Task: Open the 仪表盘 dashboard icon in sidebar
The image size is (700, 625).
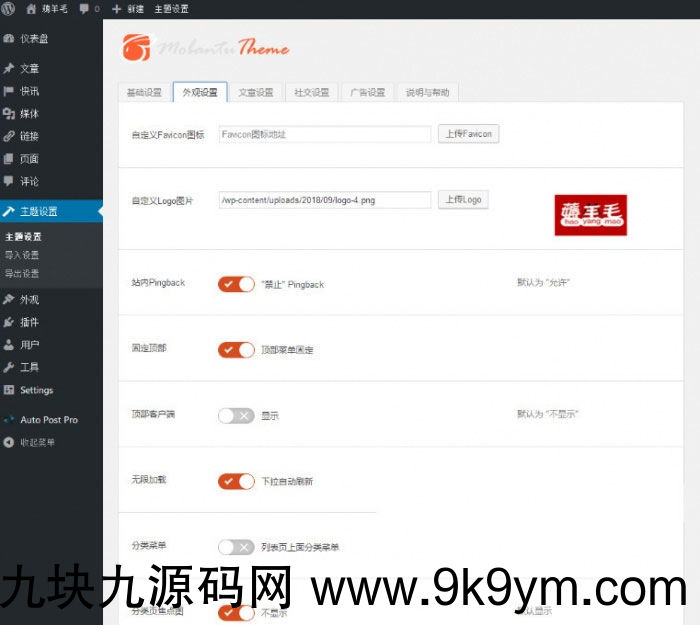Action: pyautogui.click(x=9, y=39)
